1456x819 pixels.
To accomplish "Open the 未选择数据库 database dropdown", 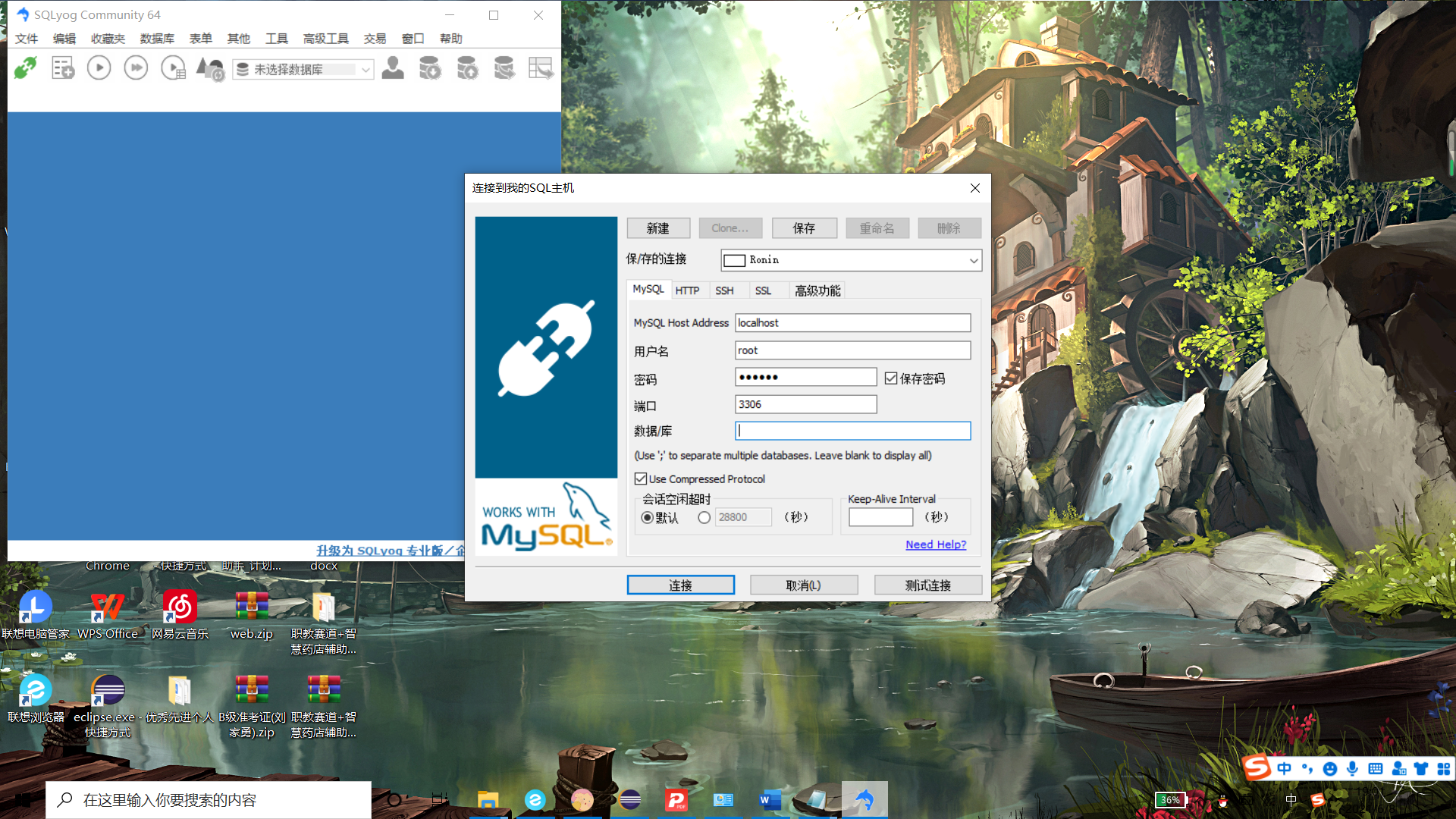I will click(366, 69).
